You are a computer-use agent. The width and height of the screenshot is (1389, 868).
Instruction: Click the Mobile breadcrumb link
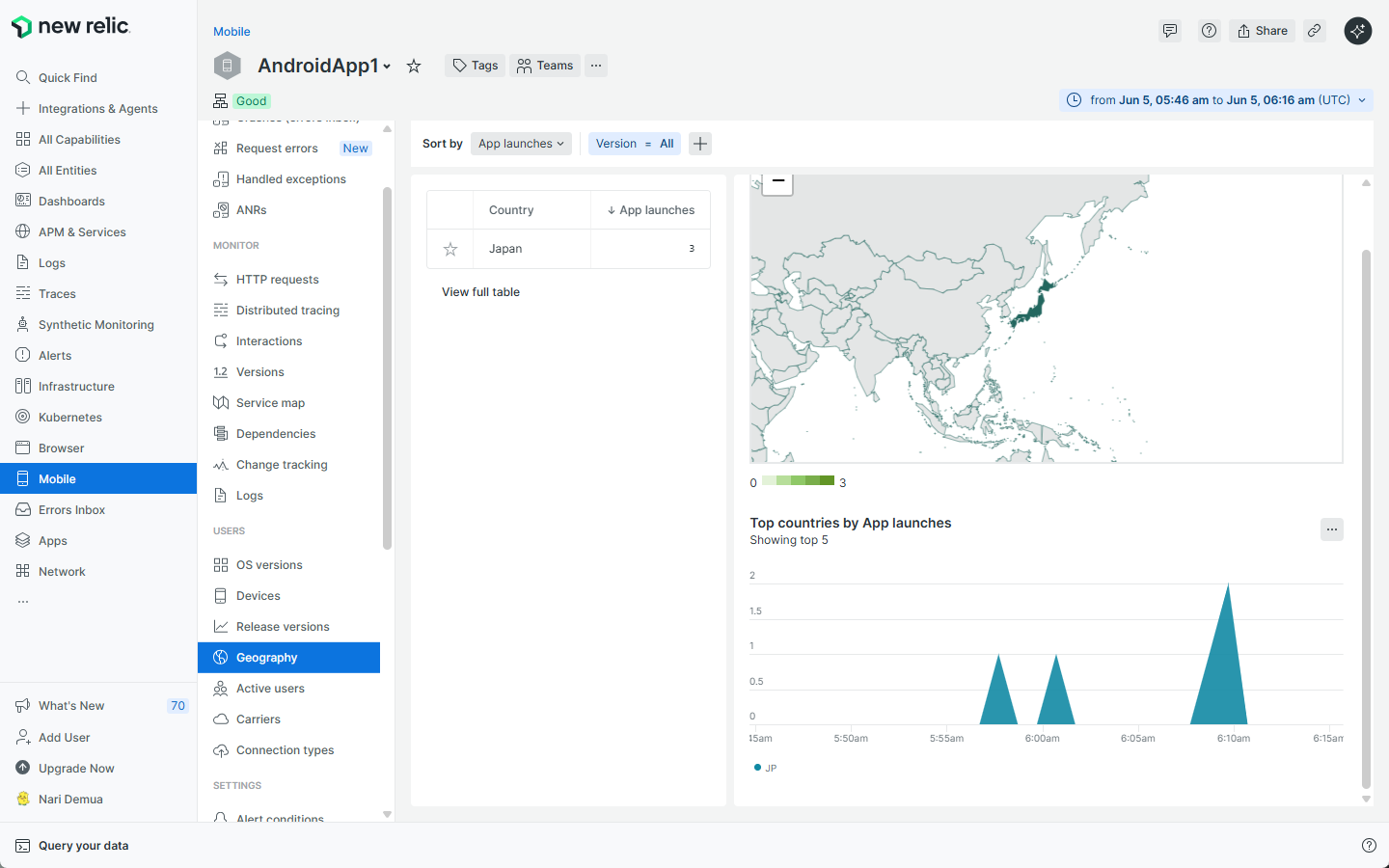pos(231,32)
